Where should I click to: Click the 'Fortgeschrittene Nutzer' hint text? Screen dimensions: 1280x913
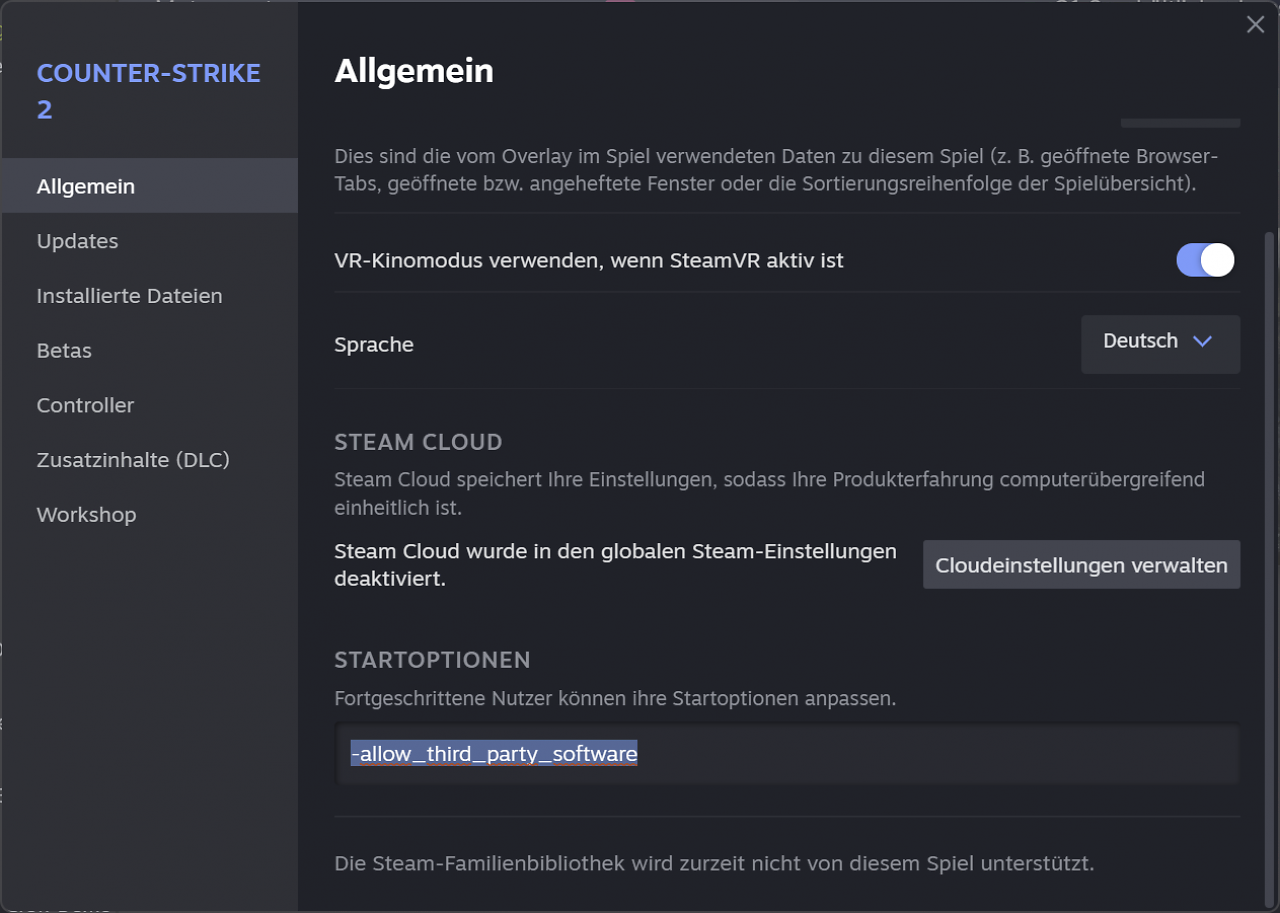click(x=615, y=698)
